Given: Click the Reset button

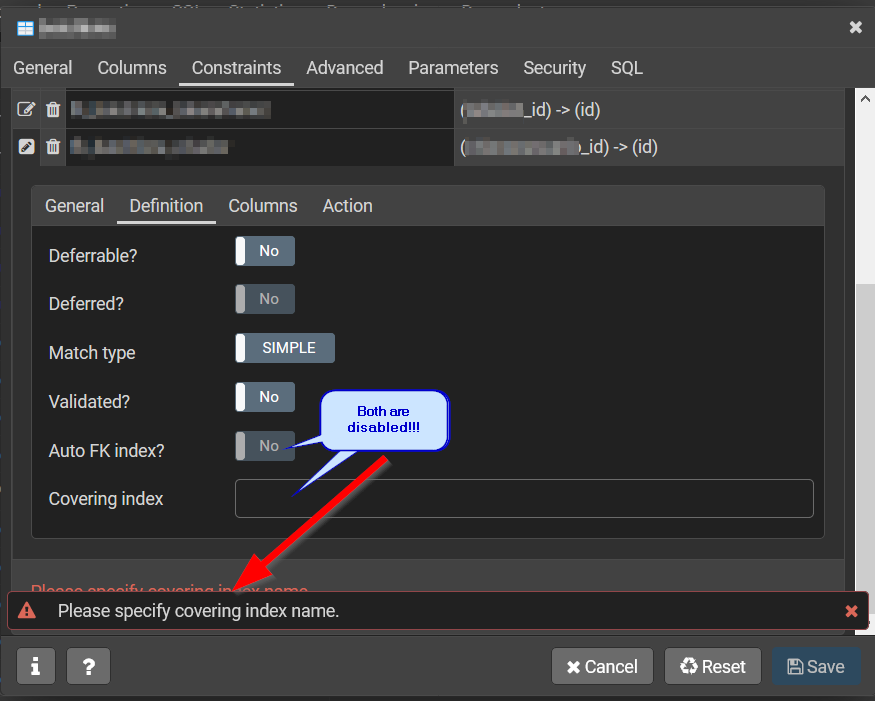Looking at the screenshot, I should coord(712,666).
